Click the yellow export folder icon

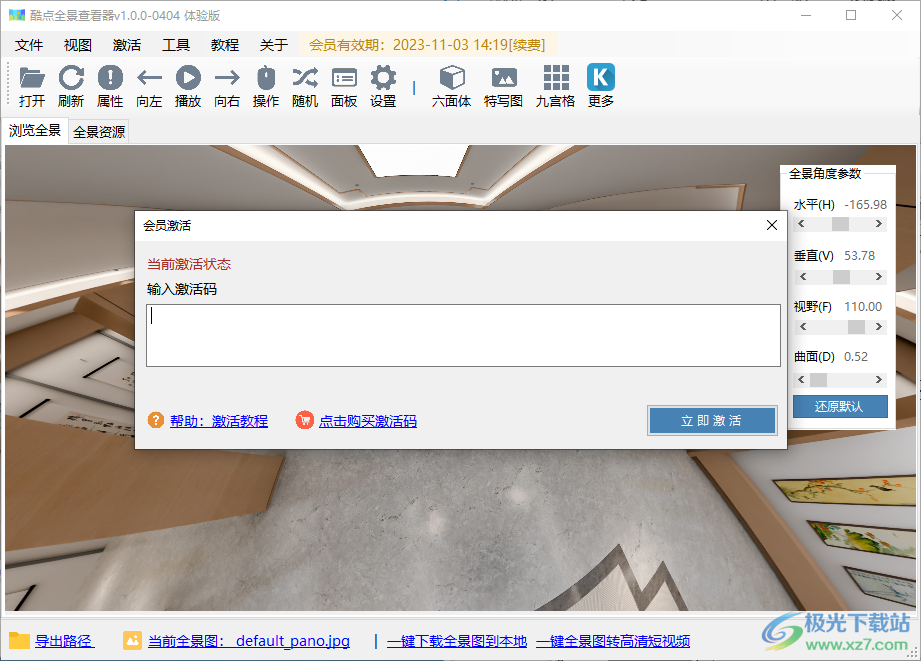[x=19, y=640]
